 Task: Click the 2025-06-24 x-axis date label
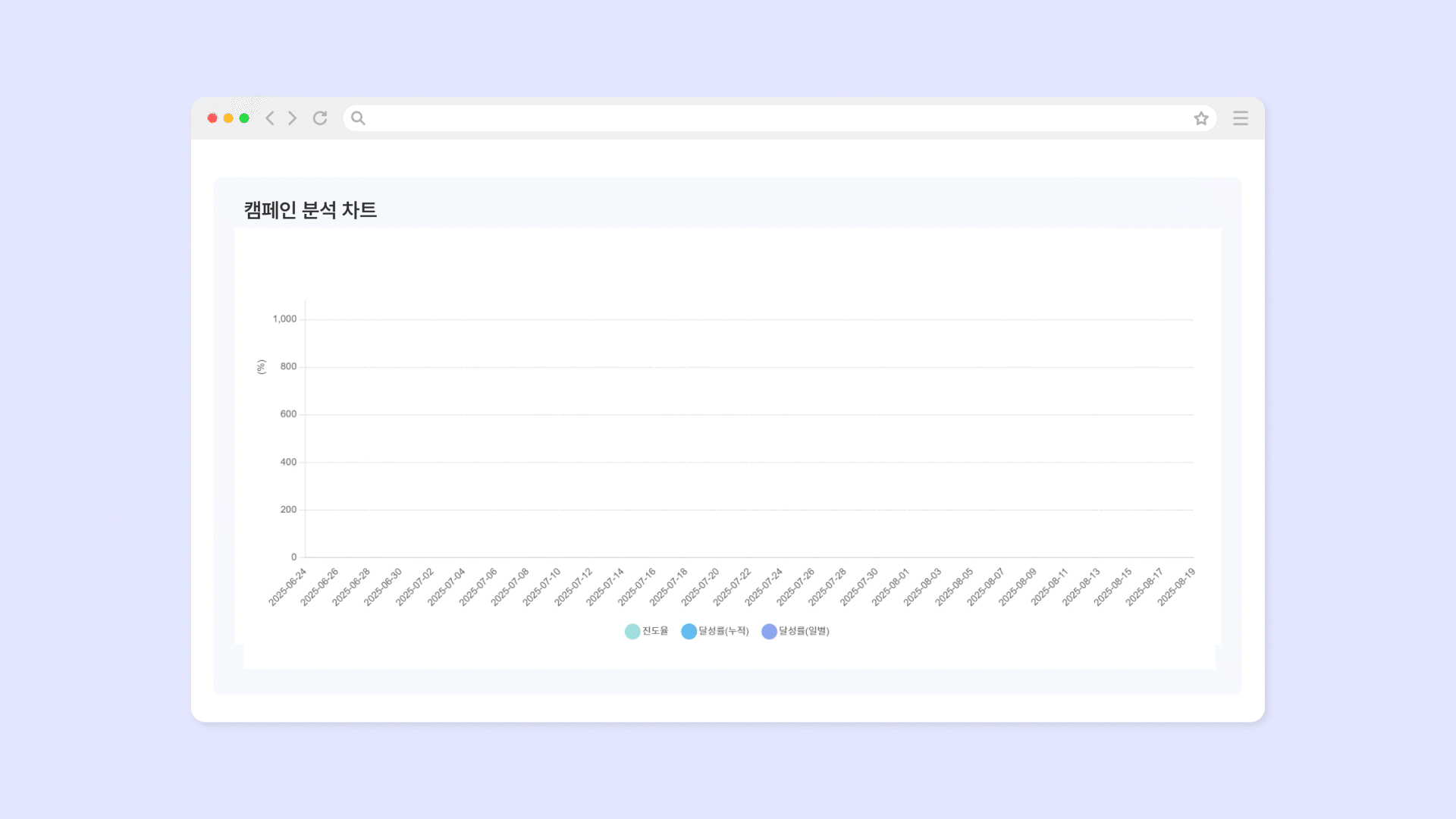point(288,586)
